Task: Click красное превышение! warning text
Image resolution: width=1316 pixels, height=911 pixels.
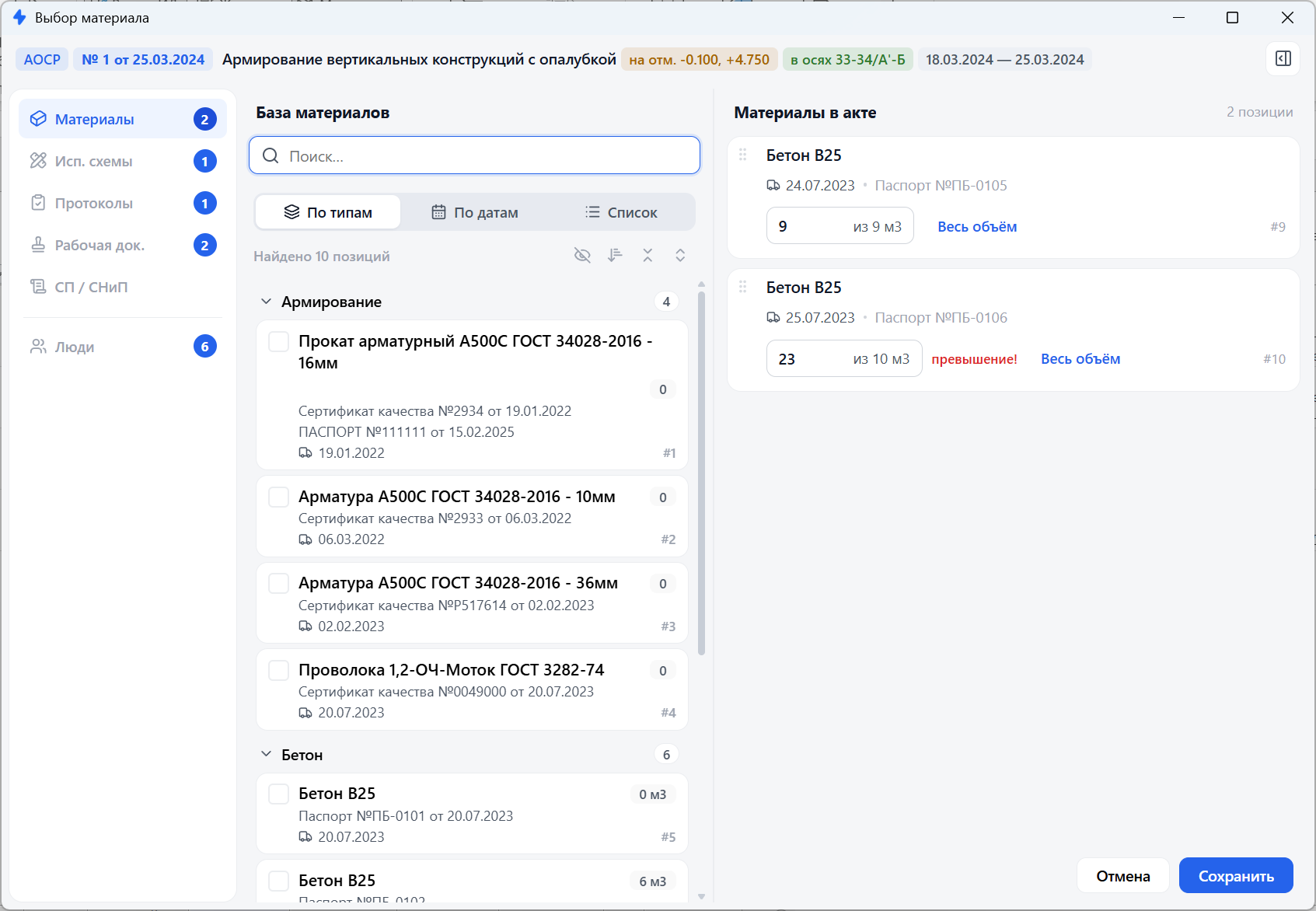Action: tap(974, 359)
